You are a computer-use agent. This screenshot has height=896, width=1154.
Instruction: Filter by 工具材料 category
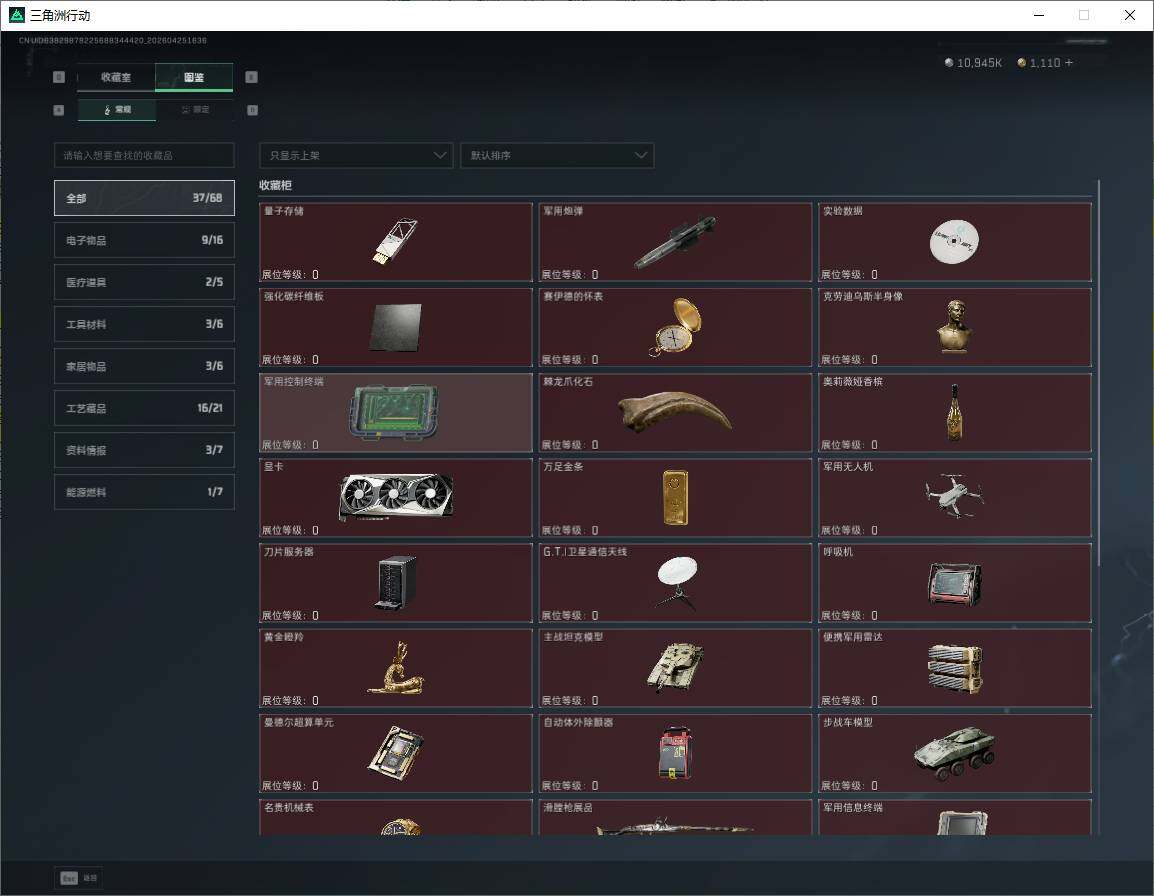tap(144, 324)
